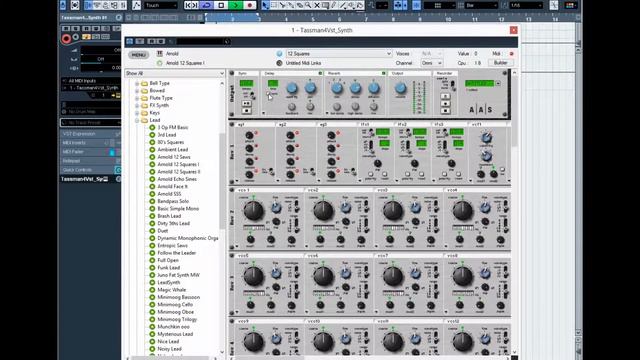Click the red Record transport button
640x360 pixels.
click(x=249, y=5)
